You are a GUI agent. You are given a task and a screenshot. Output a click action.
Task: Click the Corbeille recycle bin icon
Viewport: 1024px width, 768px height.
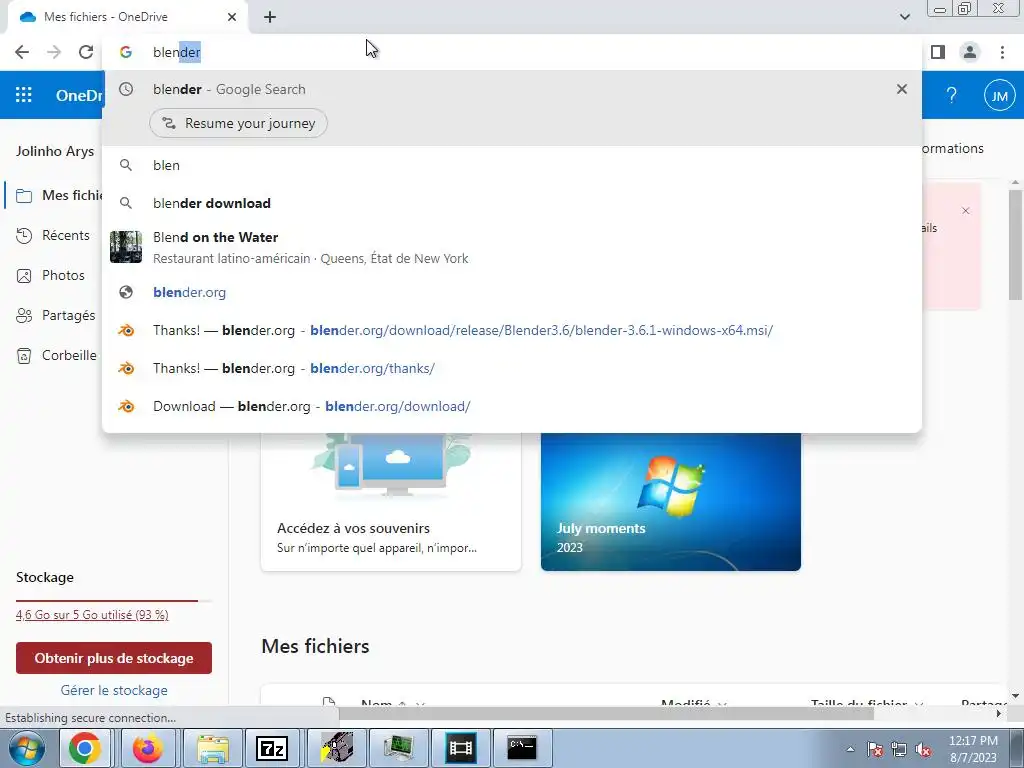24,356
